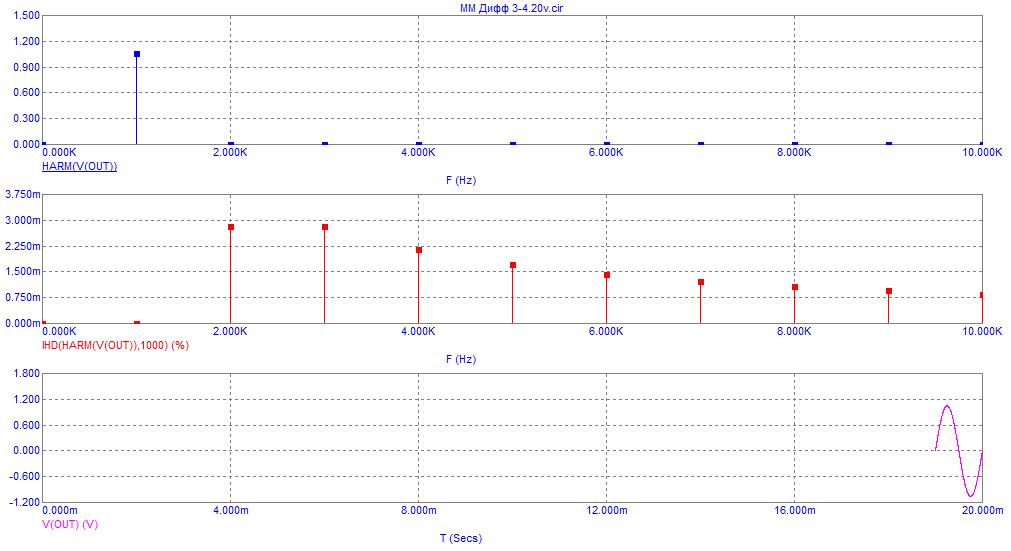Click the -1.200 Y-axis value of waveform plot
The height and width of the screenshot is (551, 1011).
point(25,502)
